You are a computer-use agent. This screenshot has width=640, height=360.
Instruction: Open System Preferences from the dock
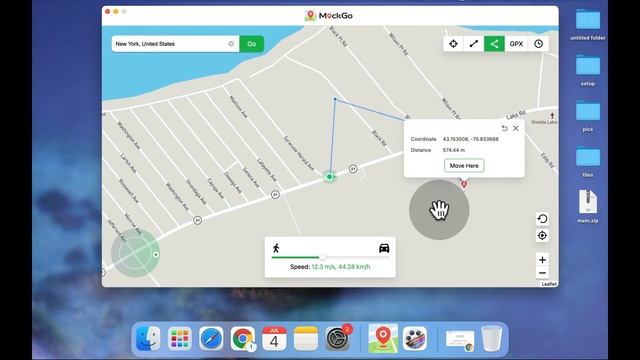(x=338, y=338)
